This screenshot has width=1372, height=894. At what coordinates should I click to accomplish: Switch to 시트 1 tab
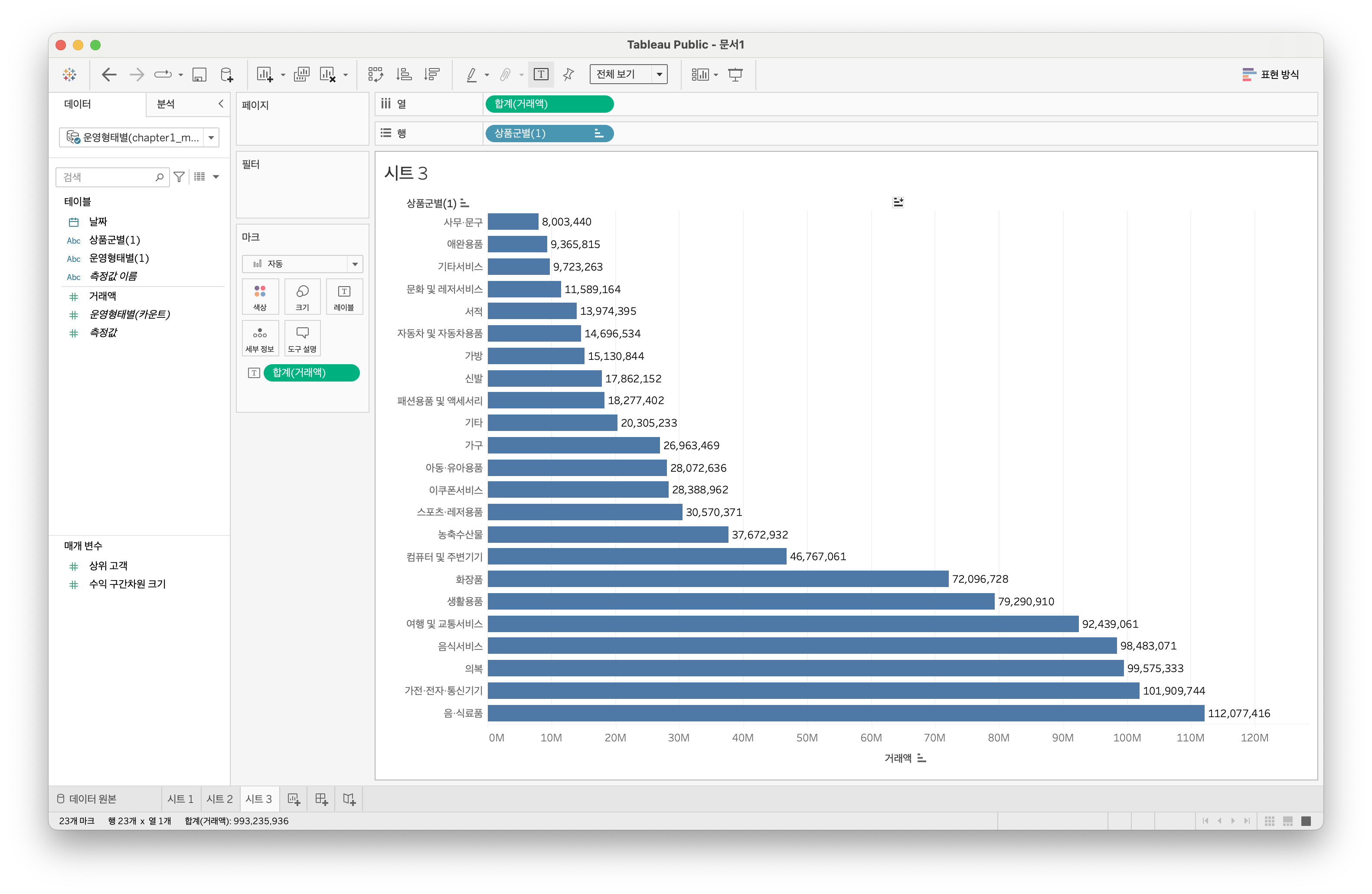(x=180, y=799)
